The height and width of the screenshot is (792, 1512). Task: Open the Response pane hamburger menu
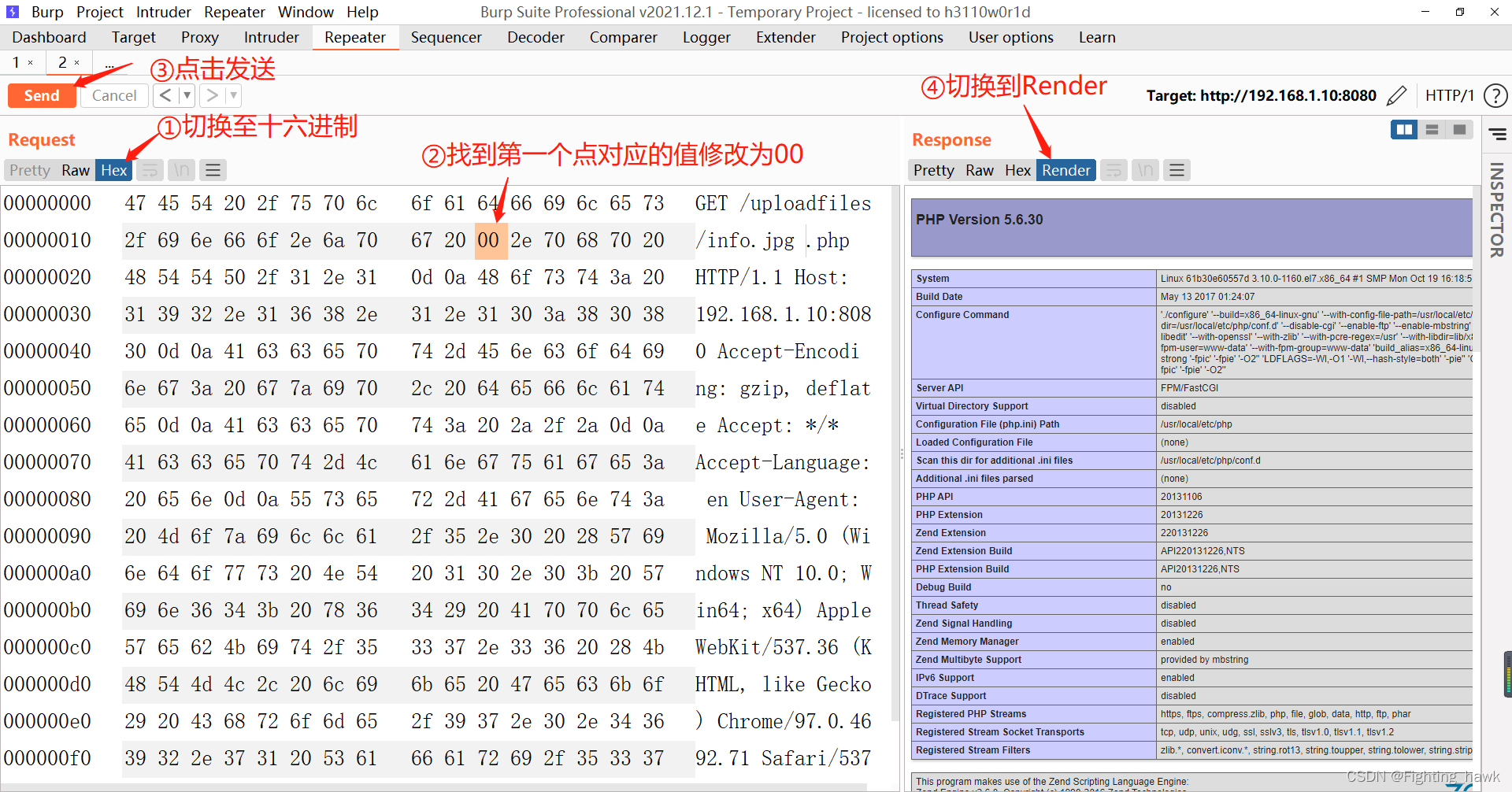(x=1177, y=170)
